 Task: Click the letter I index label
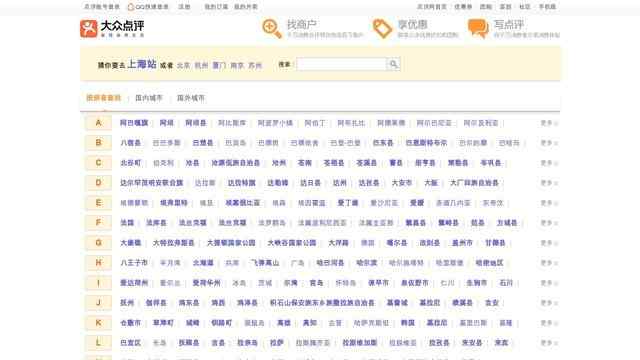(98, 283)
